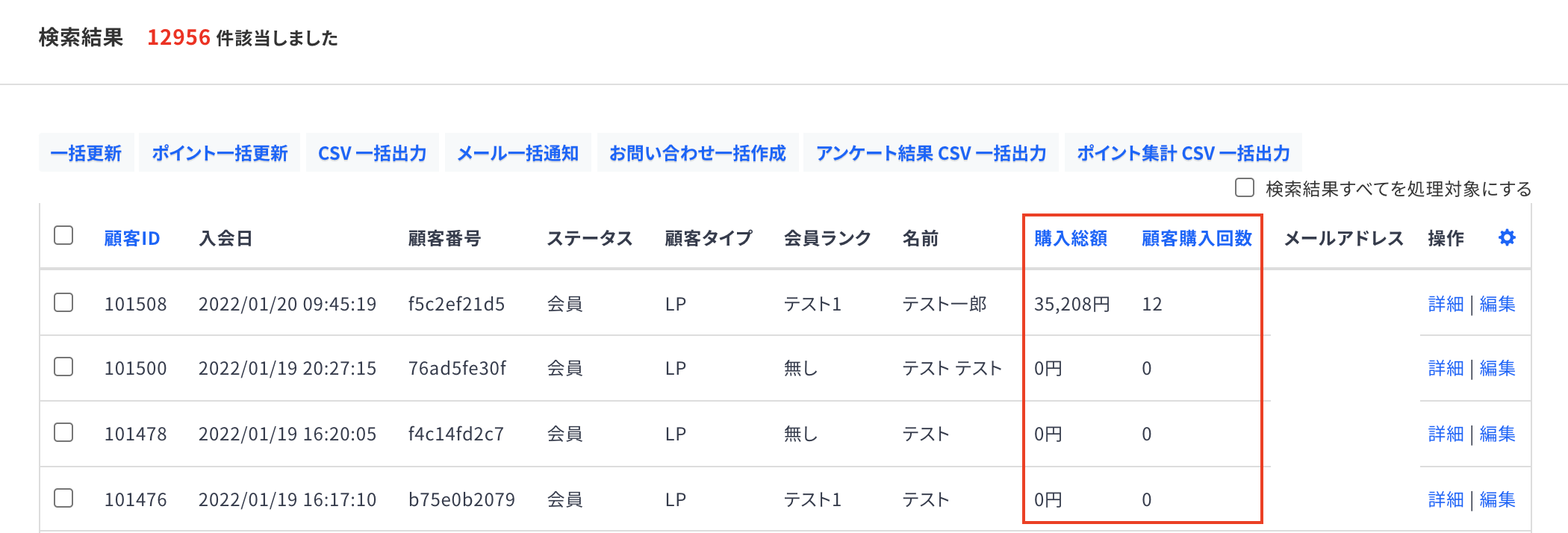Image resolution: width=1568 pixels, height=533 pixels.
Task: Tick checkbox for customer 101508
Action: coord(63,302)
